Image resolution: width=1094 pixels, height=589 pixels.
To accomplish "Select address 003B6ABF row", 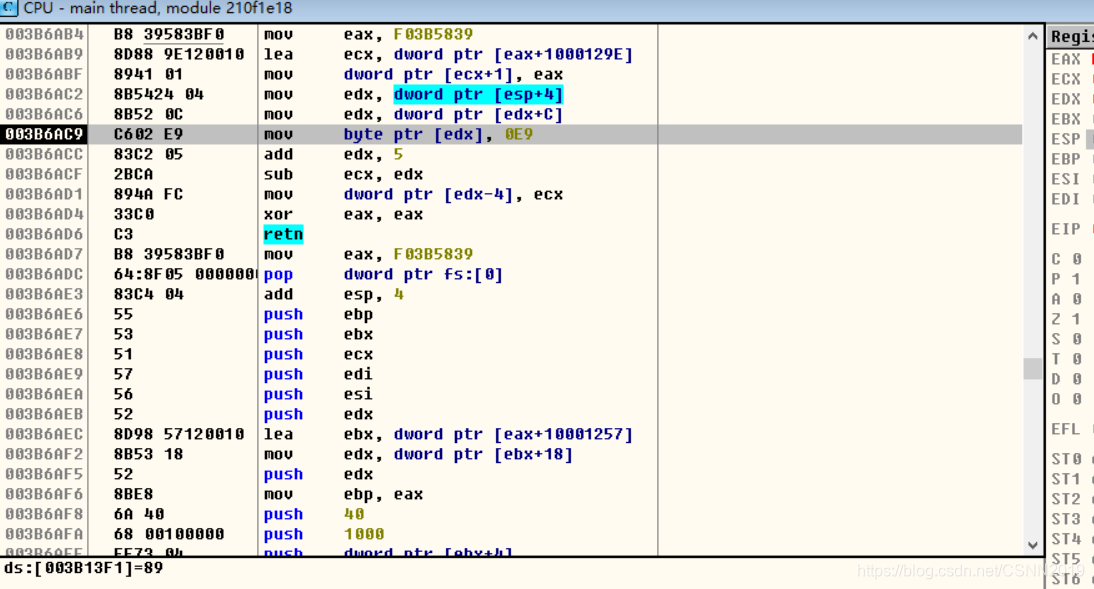I will coord(512,74).
